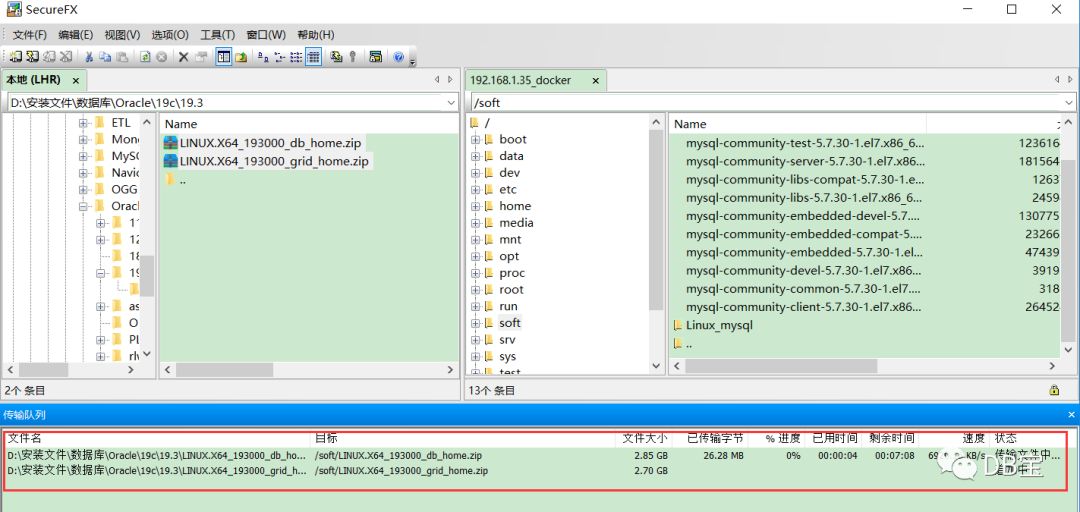Screen dimensions: 1080x512
Task: Click the synchronize folders toolbar icon
Action: (x=336, y=57)
